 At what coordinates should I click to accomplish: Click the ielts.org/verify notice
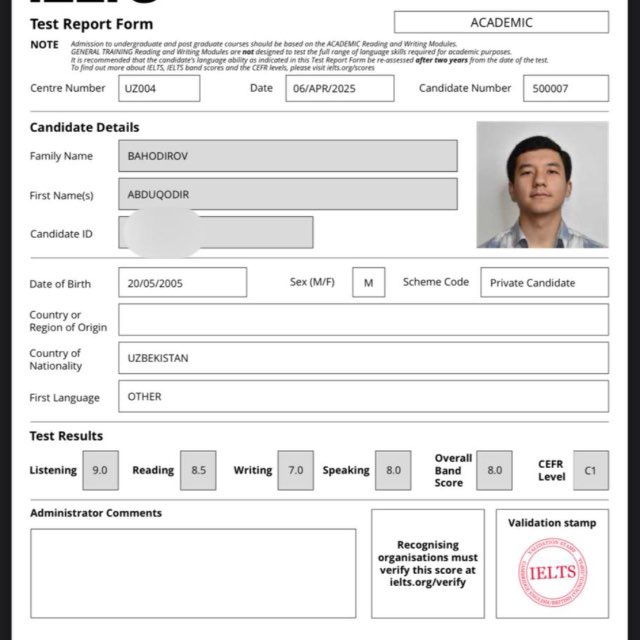(428, 564)
